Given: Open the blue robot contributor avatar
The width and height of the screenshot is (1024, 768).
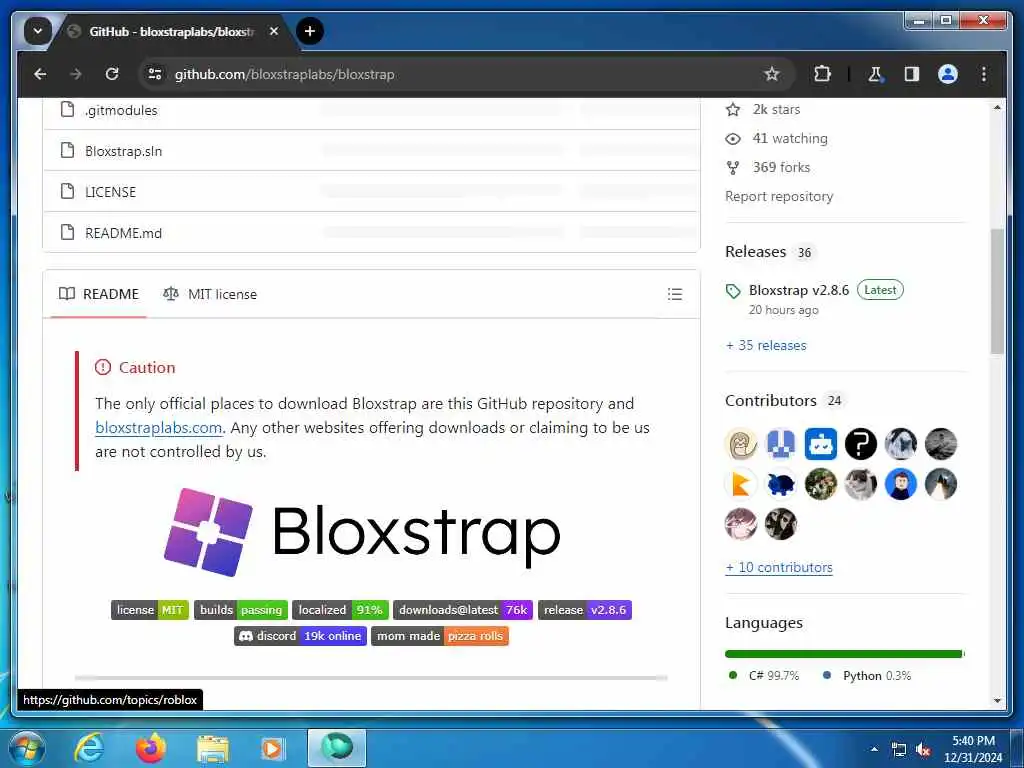Looking at the screenshot, I should (x=821, y=445).
